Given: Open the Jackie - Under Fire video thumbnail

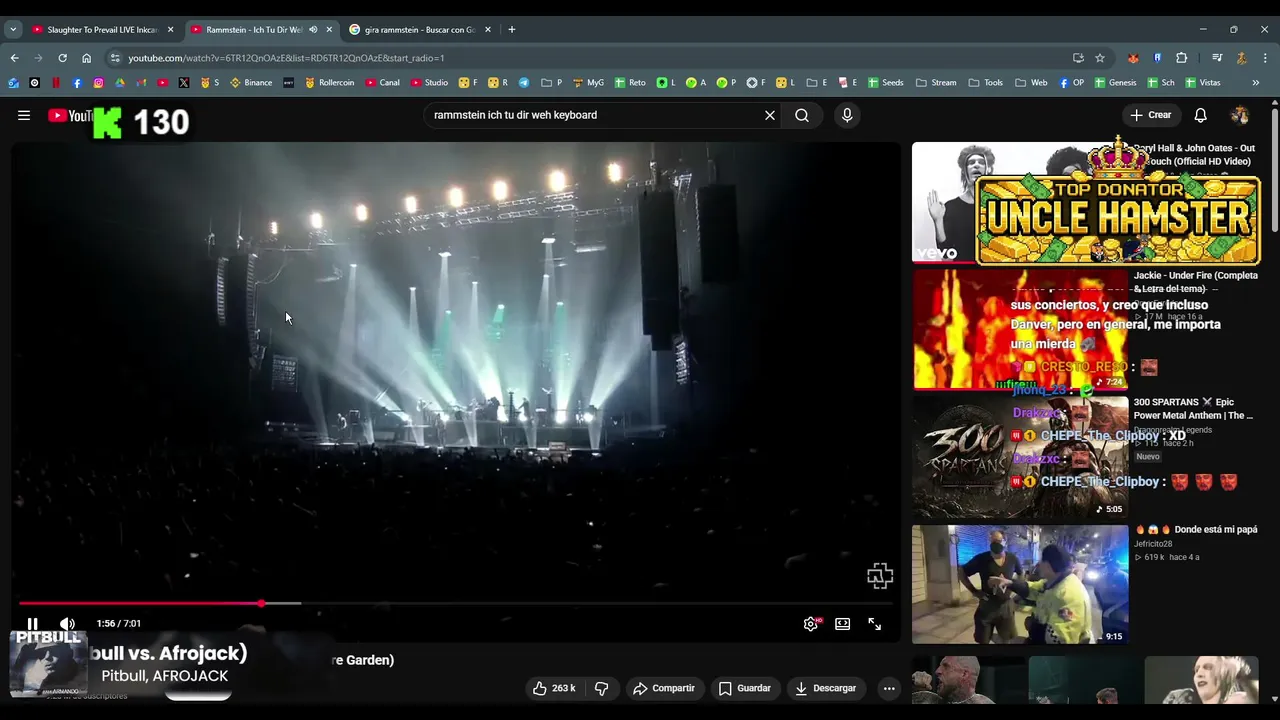Looking at the screenshot, I should (1020, 330).
